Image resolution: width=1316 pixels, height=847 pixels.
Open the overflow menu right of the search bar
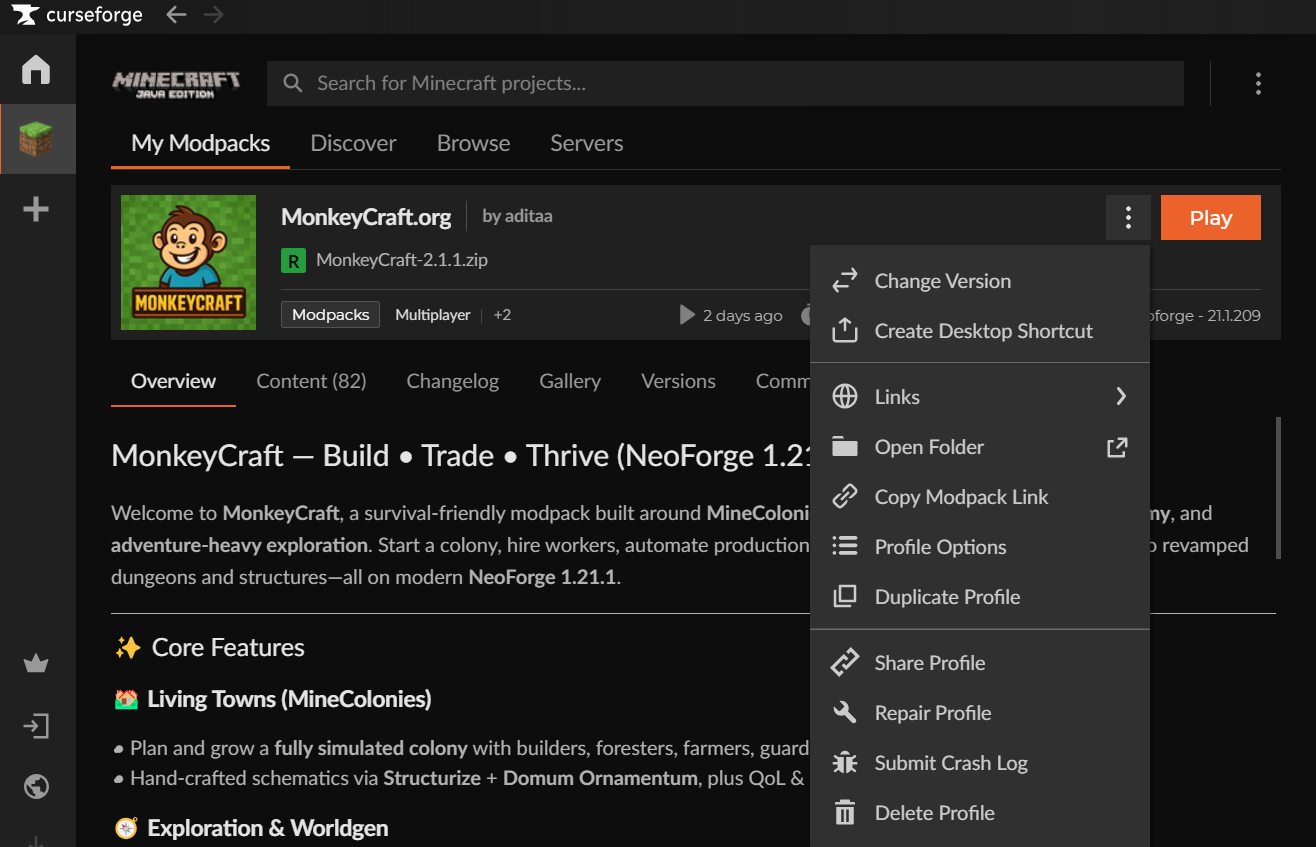click(x=1258, y=84)
